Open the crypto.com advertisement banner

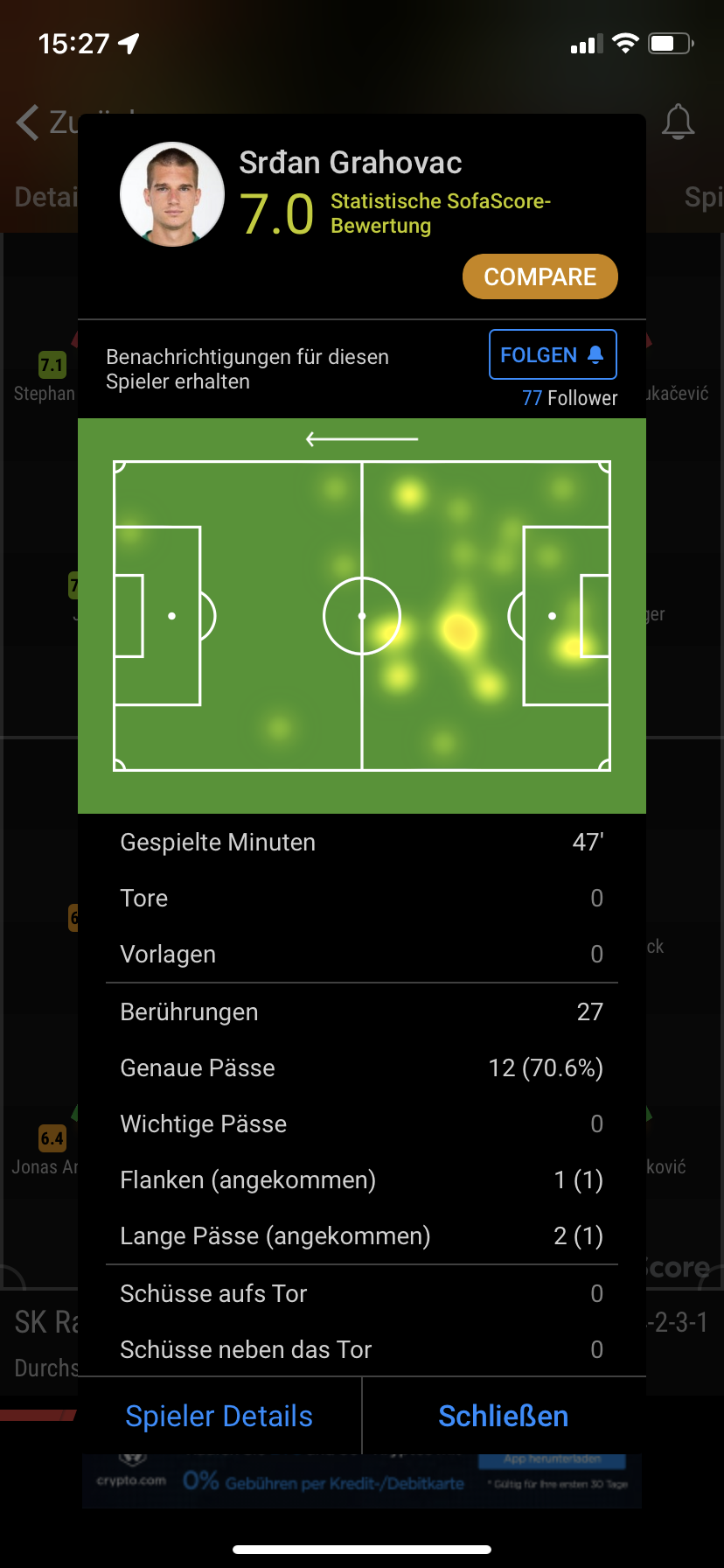point(362,1480)
